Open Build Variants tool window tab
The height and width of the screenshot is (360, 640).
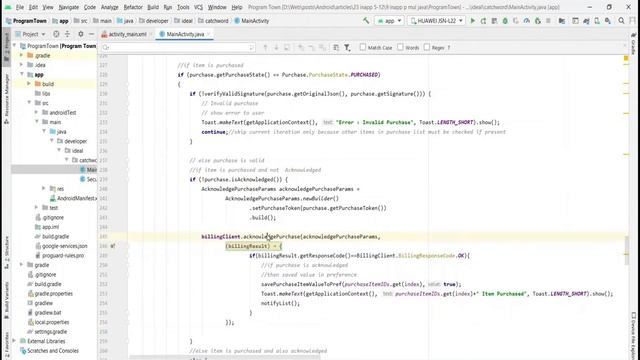pyautogui.click(x=6, y=300)
